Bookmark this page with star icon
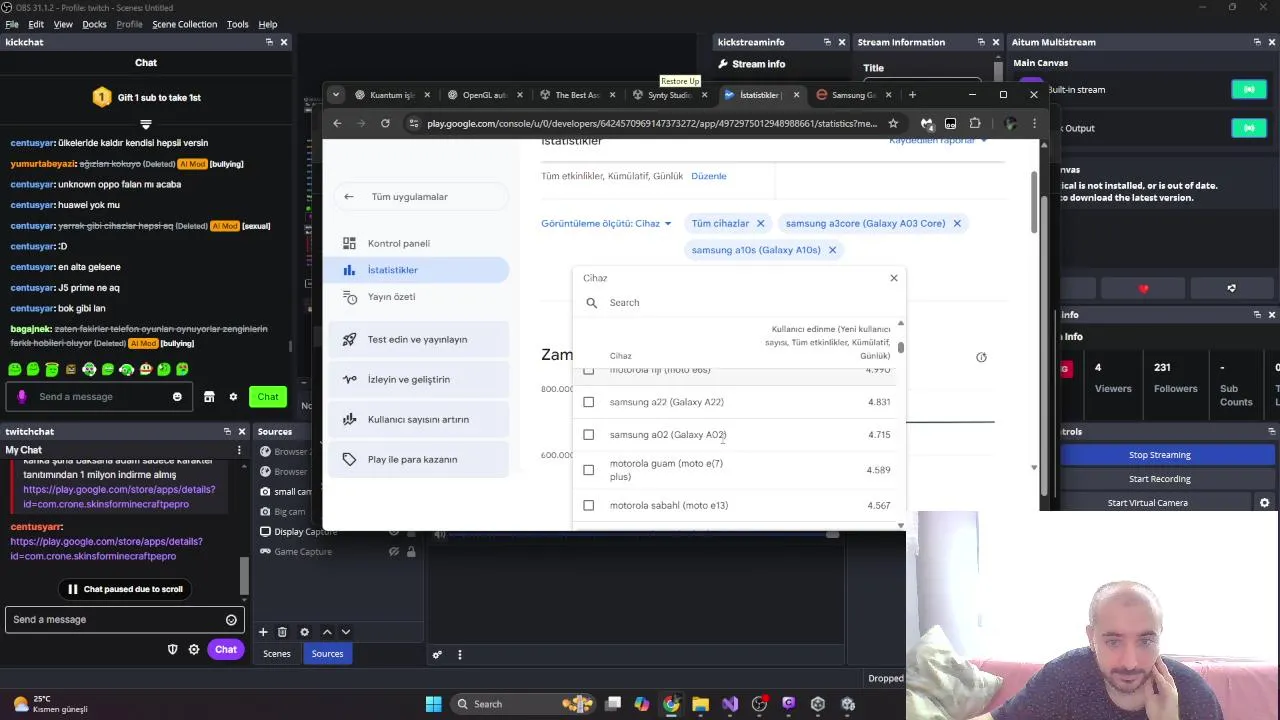The height and width of the screenshot is (720, 1280). coord(893,123)
